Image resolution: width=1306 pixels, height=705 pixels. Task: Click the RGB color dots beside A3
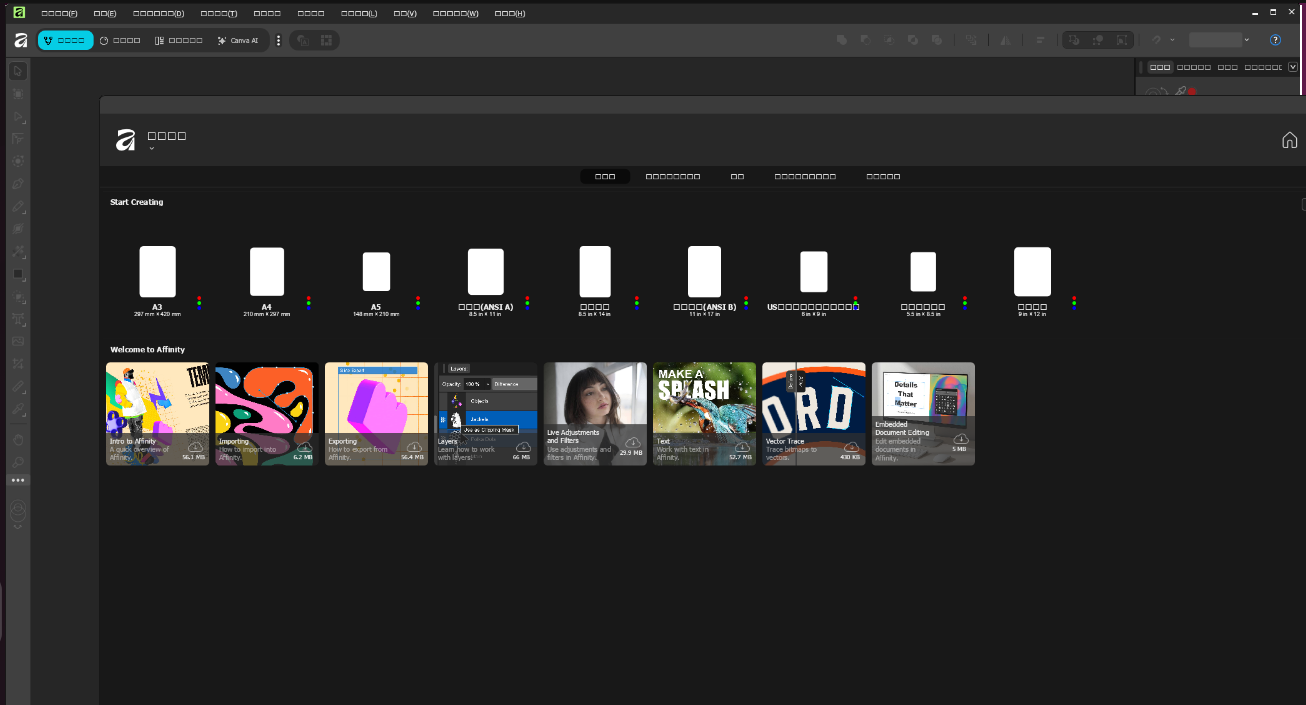[199, 303]
